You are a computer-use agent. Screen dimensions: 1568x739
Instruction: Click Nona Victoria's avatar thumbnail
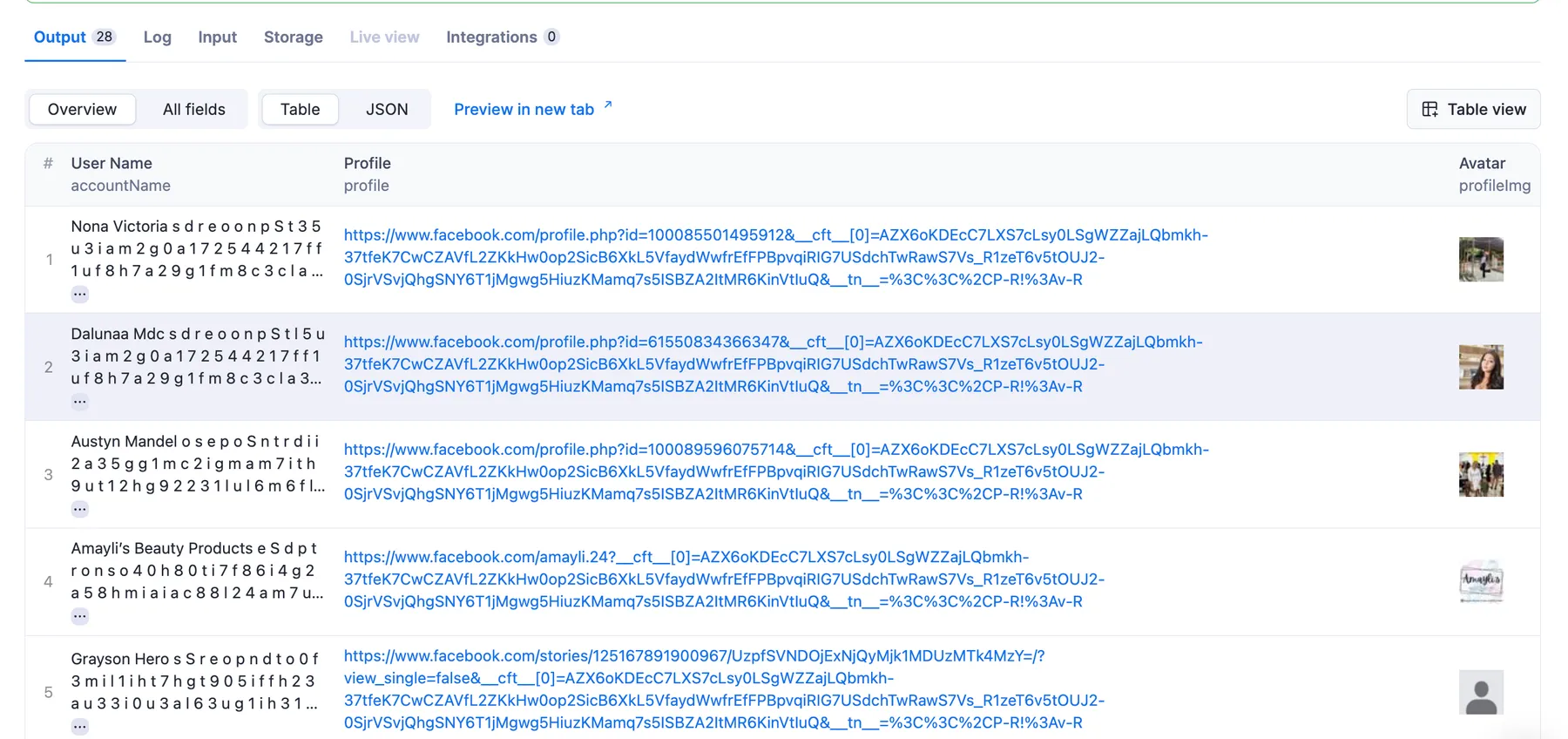click(1481, 259)
